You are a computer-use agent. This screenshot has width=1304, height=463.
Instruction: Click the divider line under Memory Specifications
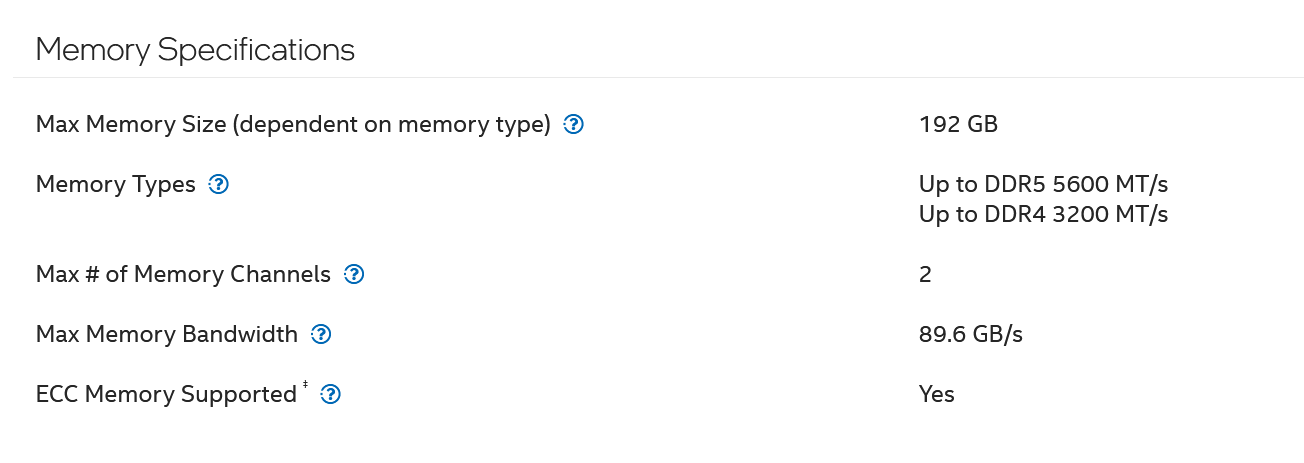coord(657,77)
